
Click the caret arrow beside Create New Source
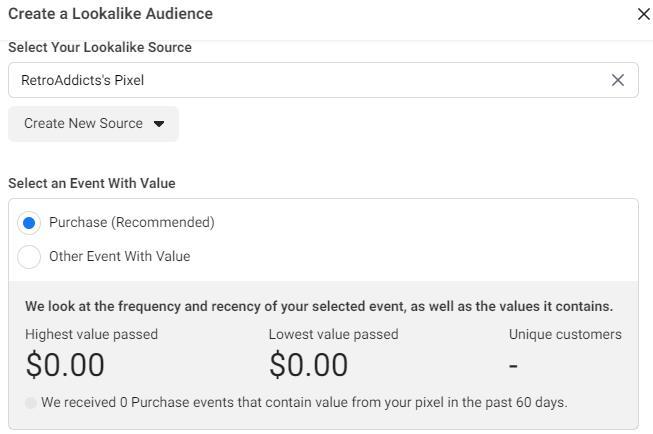point(159,124)
